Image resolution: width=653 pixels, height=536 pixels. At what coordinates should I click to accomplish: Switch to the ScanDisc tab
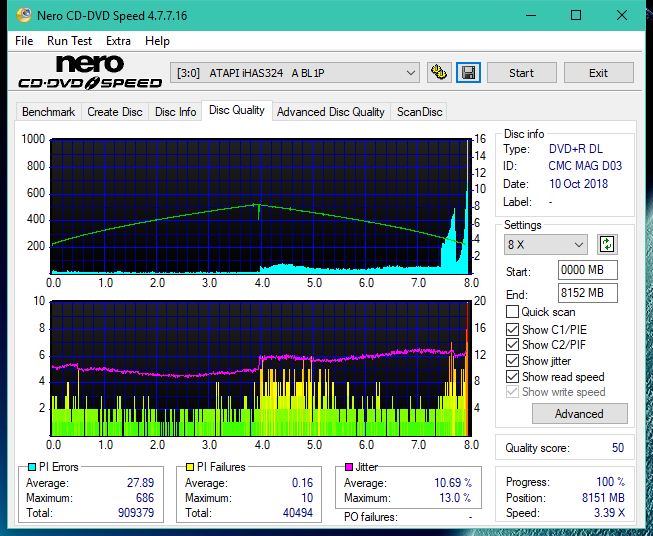(x=419, y=112)
